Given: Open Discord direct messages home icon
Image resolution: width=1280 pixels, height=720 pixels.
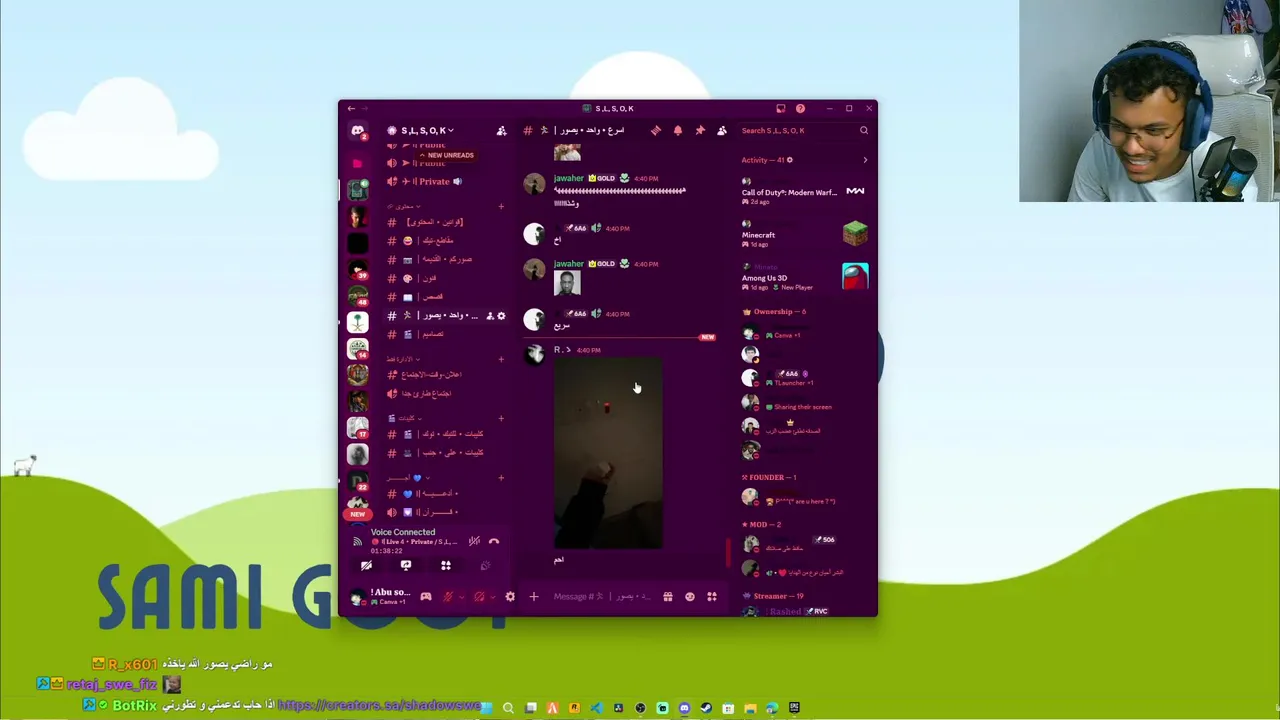Looking at the screenshot, I should [358, 131].
